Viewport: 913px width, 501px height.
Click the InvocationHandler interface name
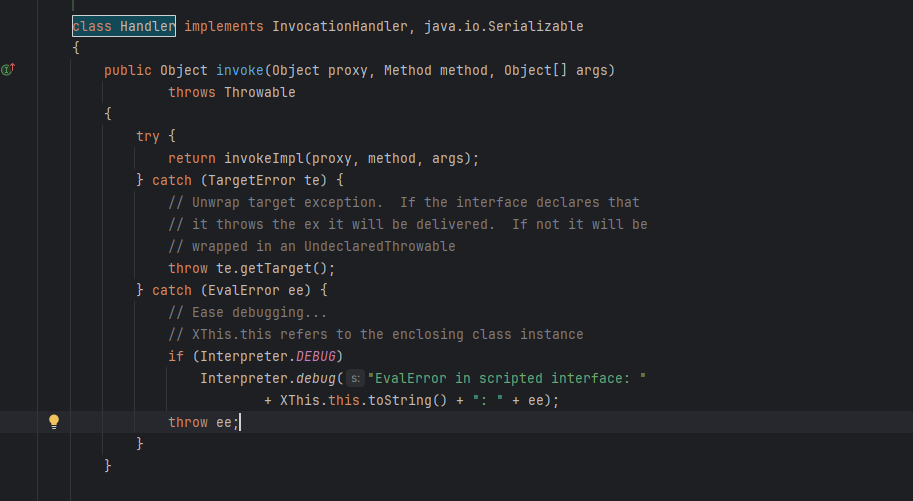click(x=335, y=26)
